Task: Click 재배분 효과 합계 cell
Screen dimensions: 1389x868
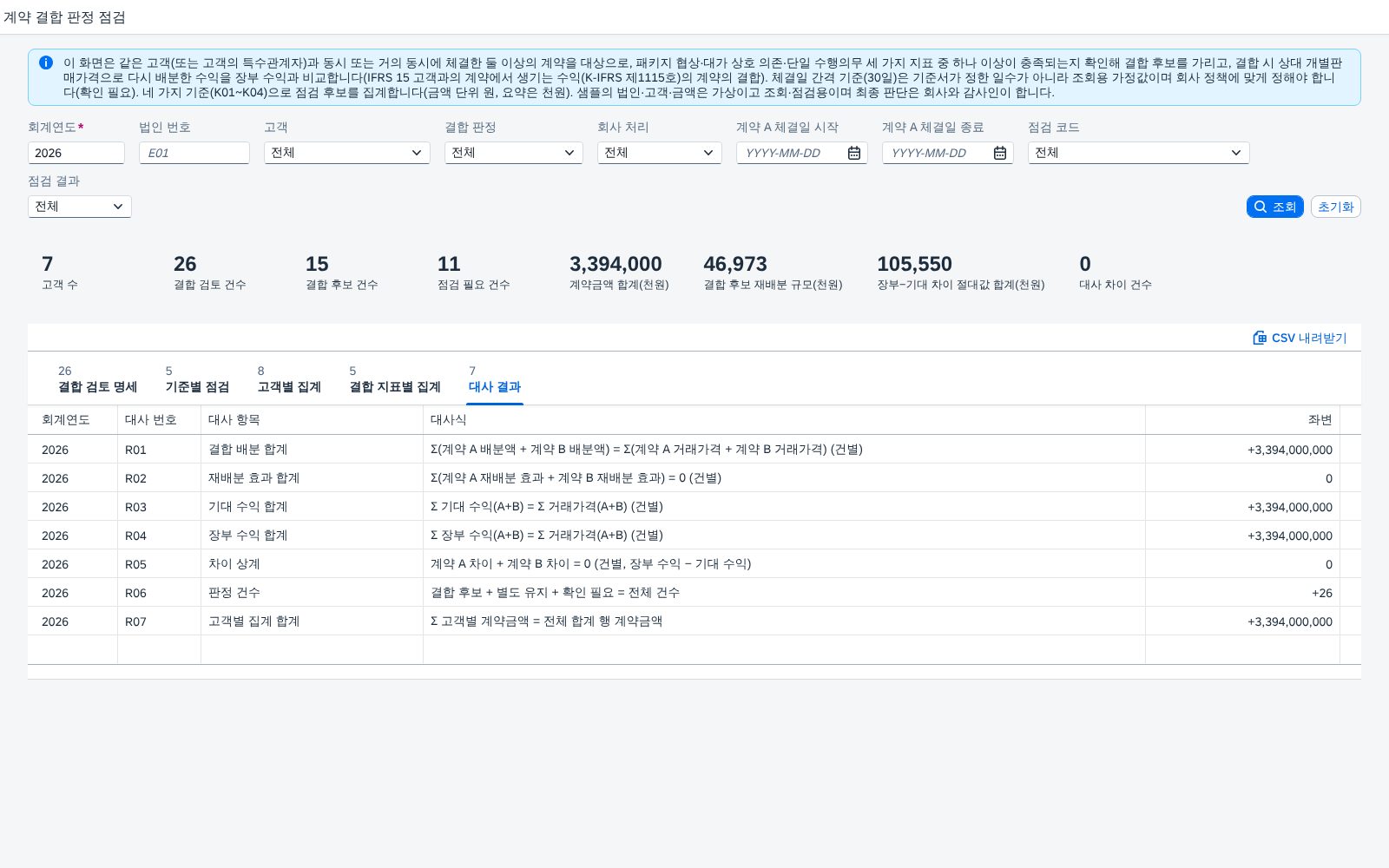Action: click(312, 478)
